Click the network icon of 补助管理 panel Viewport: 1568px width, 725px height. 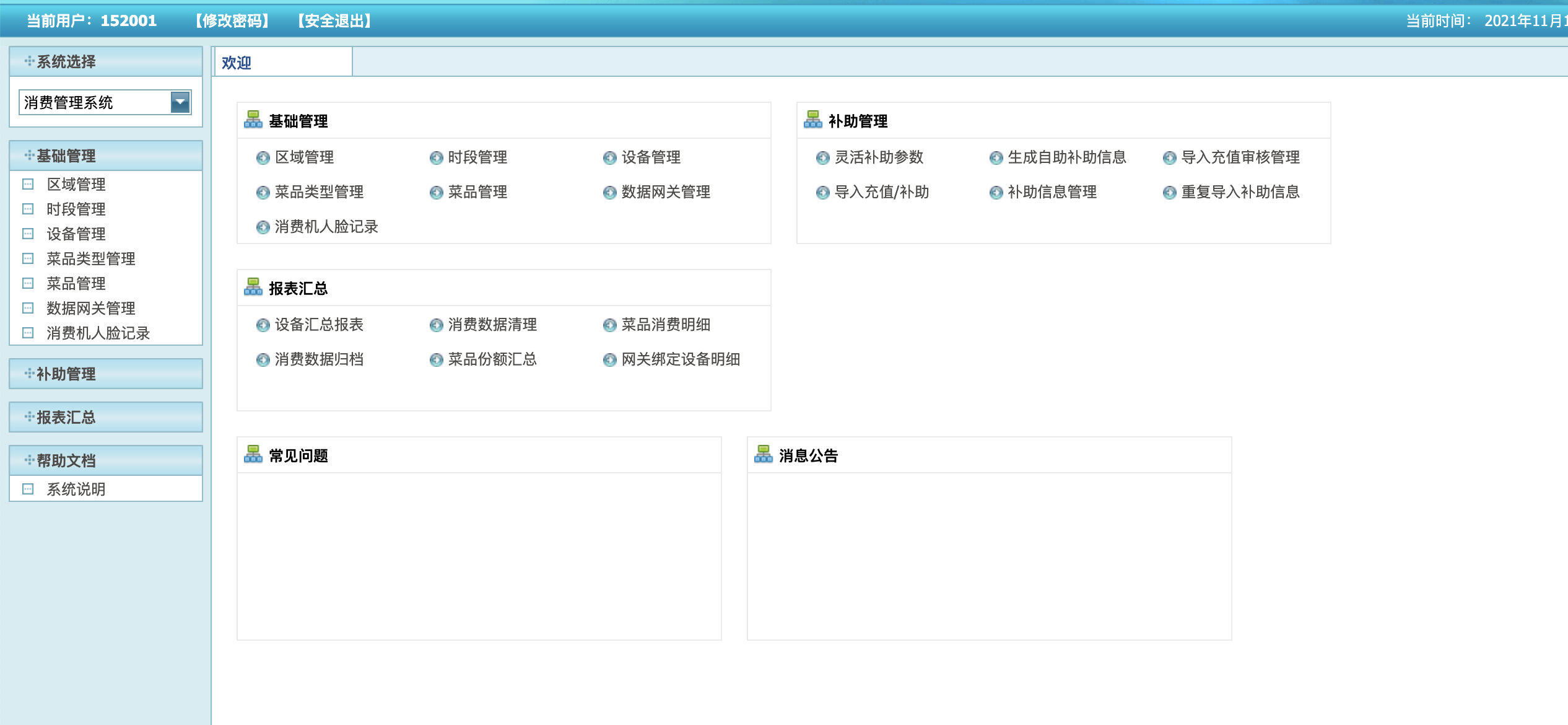pos(813,119)
